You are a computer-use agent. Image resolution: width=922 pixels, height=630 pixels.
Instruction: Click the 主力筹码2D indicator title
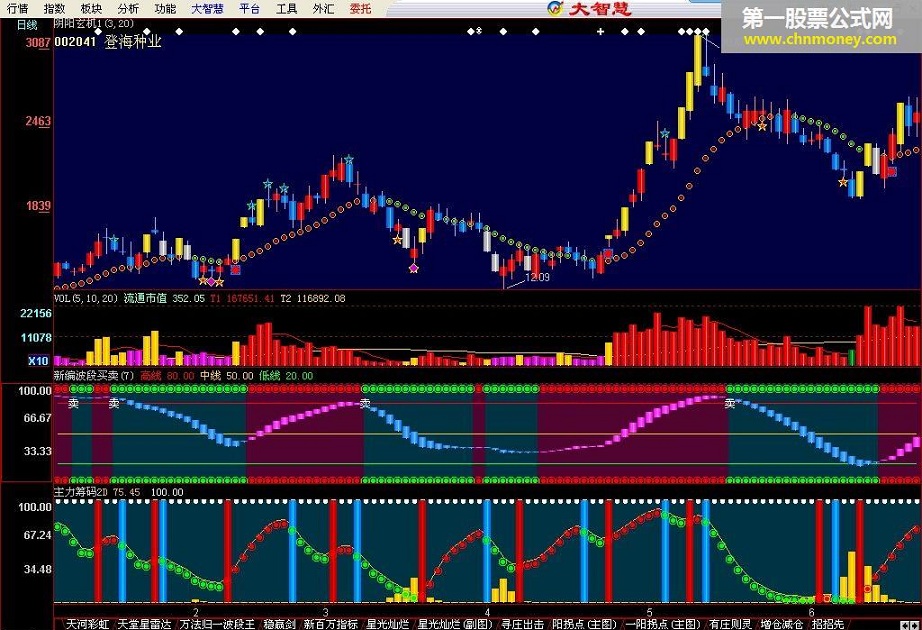81,492
